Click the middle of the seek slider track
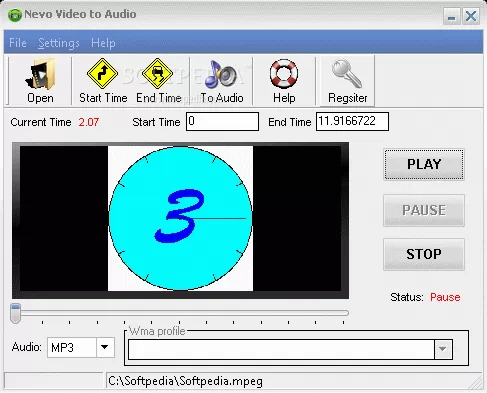The image size is (487, 393). (x=180, y=313)
